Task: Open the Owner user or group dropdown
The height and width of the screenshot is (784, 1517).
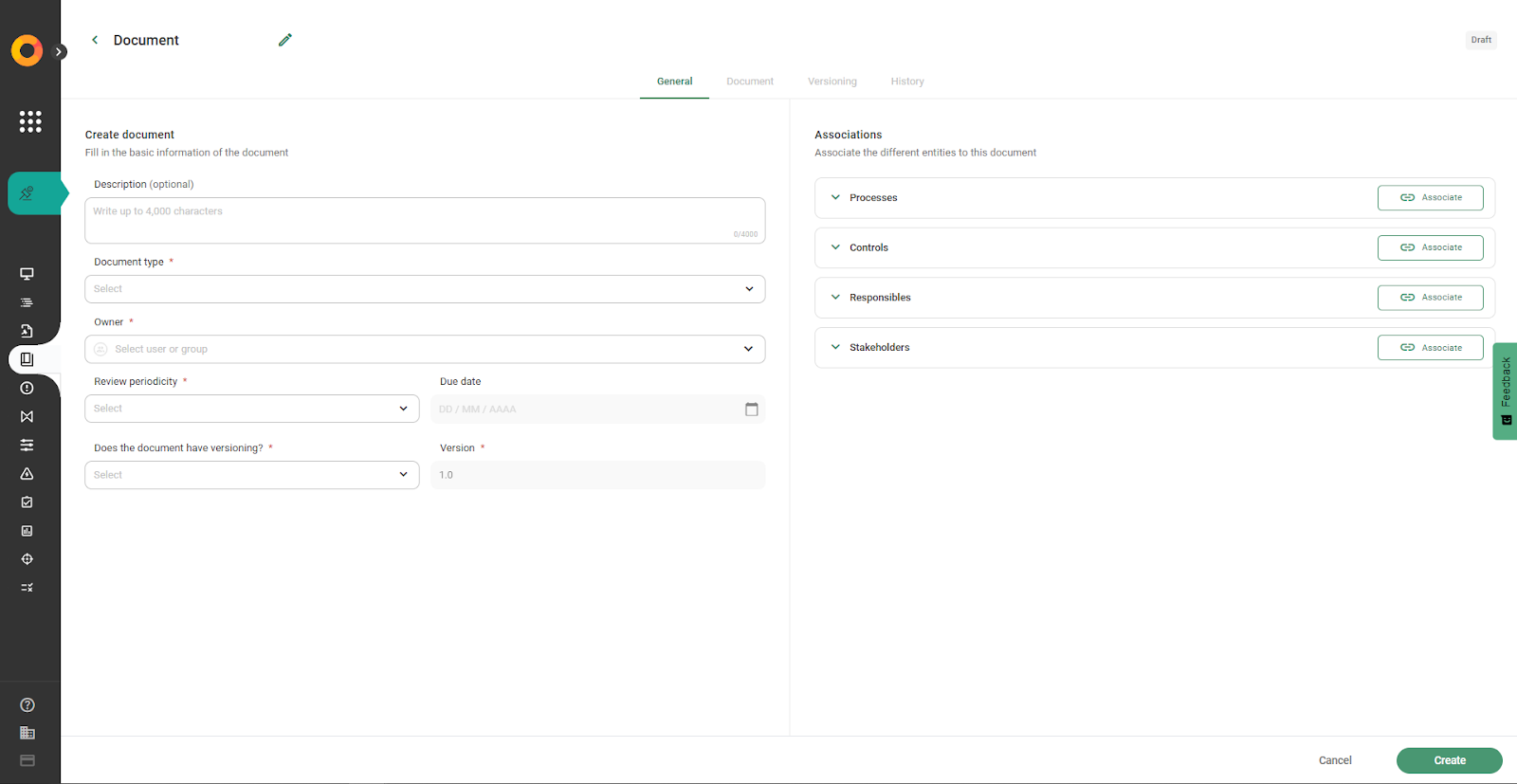Action: [425, 349]
